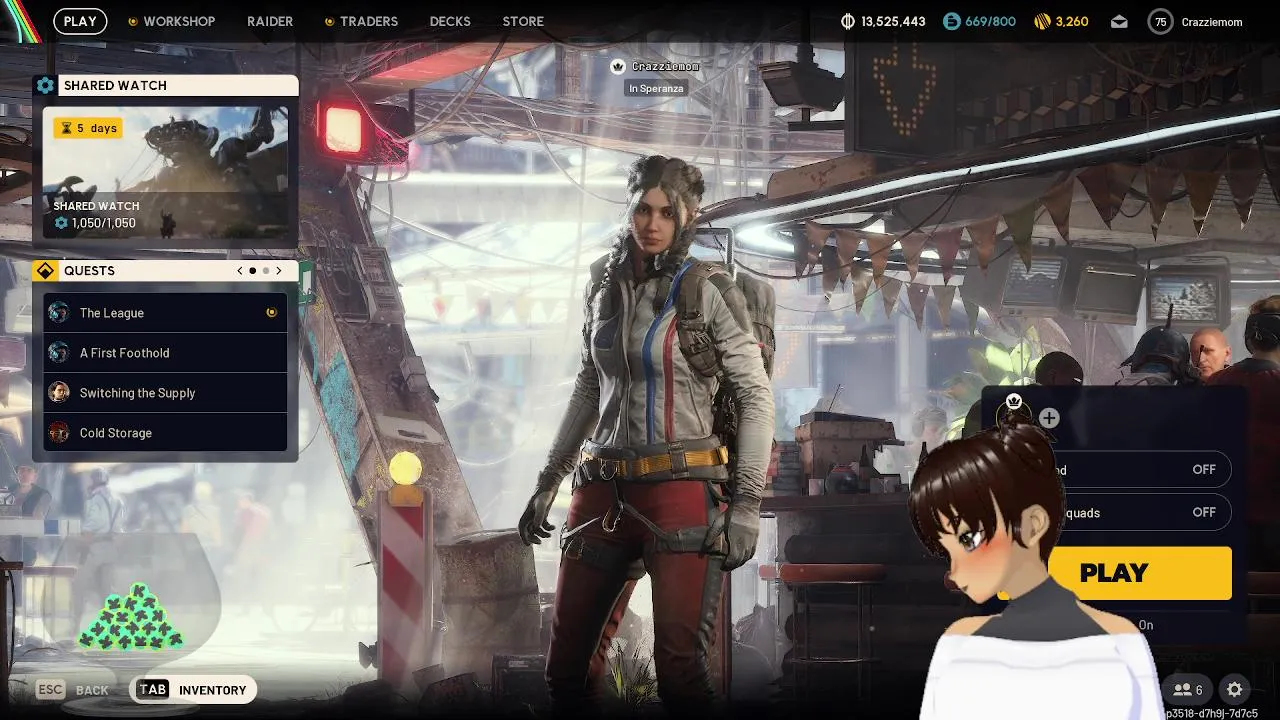Click Switching the Supply quest portrait icon
This screenshot has width=1280, height=720.
tap(59, 393)
